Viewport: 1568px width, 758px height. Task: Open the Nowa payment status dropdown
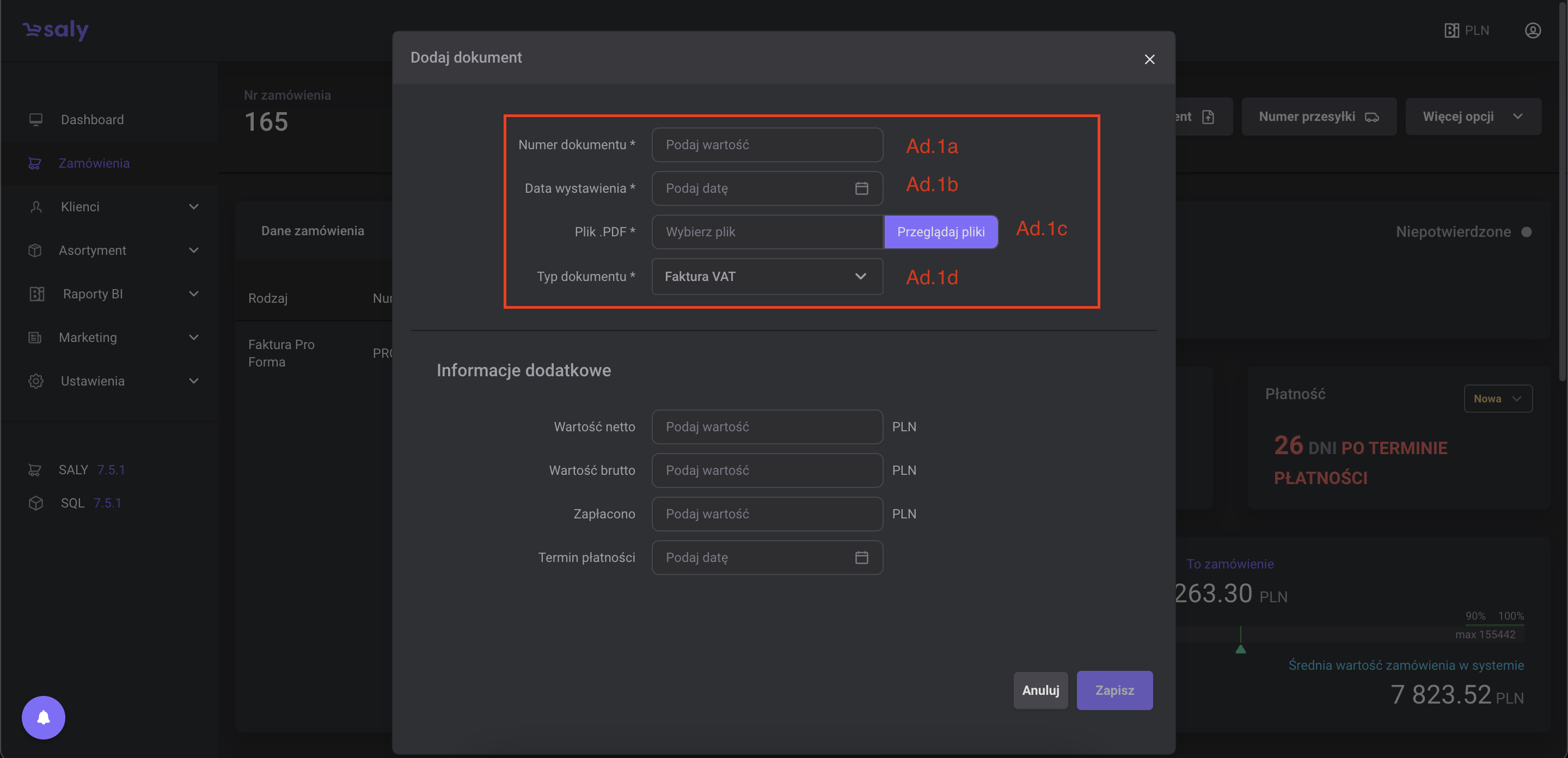pos(1497,398)
